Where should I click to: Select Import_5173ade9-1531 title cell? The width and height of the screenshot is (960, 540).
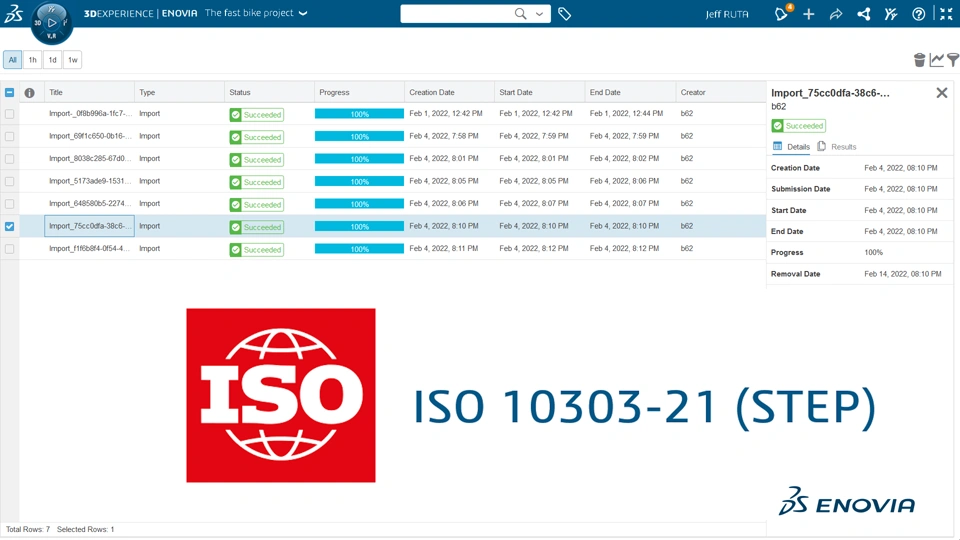click(89, 181)
